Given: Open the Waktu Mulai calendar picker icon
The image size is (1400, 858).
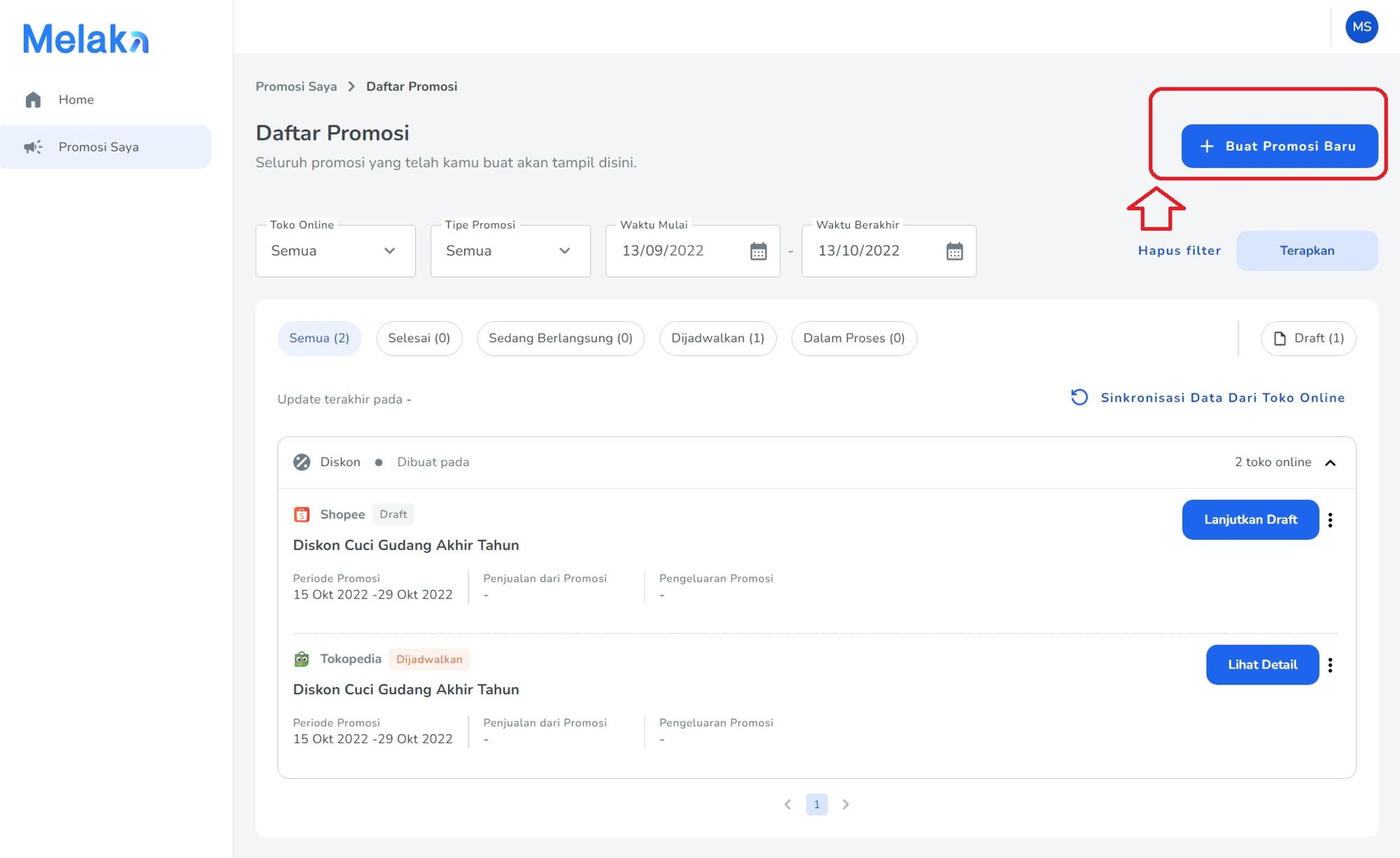Looking at the screenshot, I should click(x=758, y=251).
